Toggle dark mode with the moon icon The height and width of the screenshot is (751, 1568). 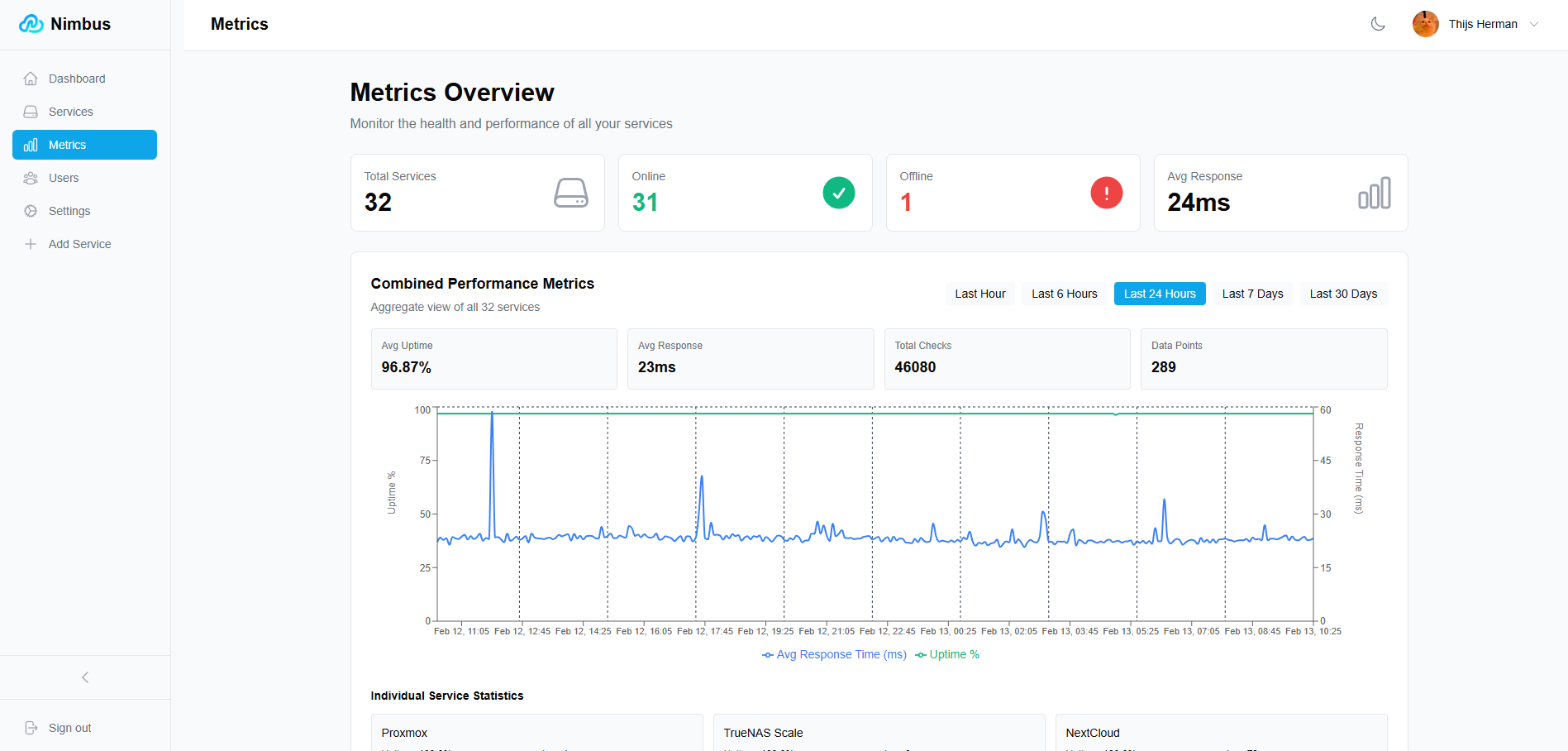coord(1378,24)
